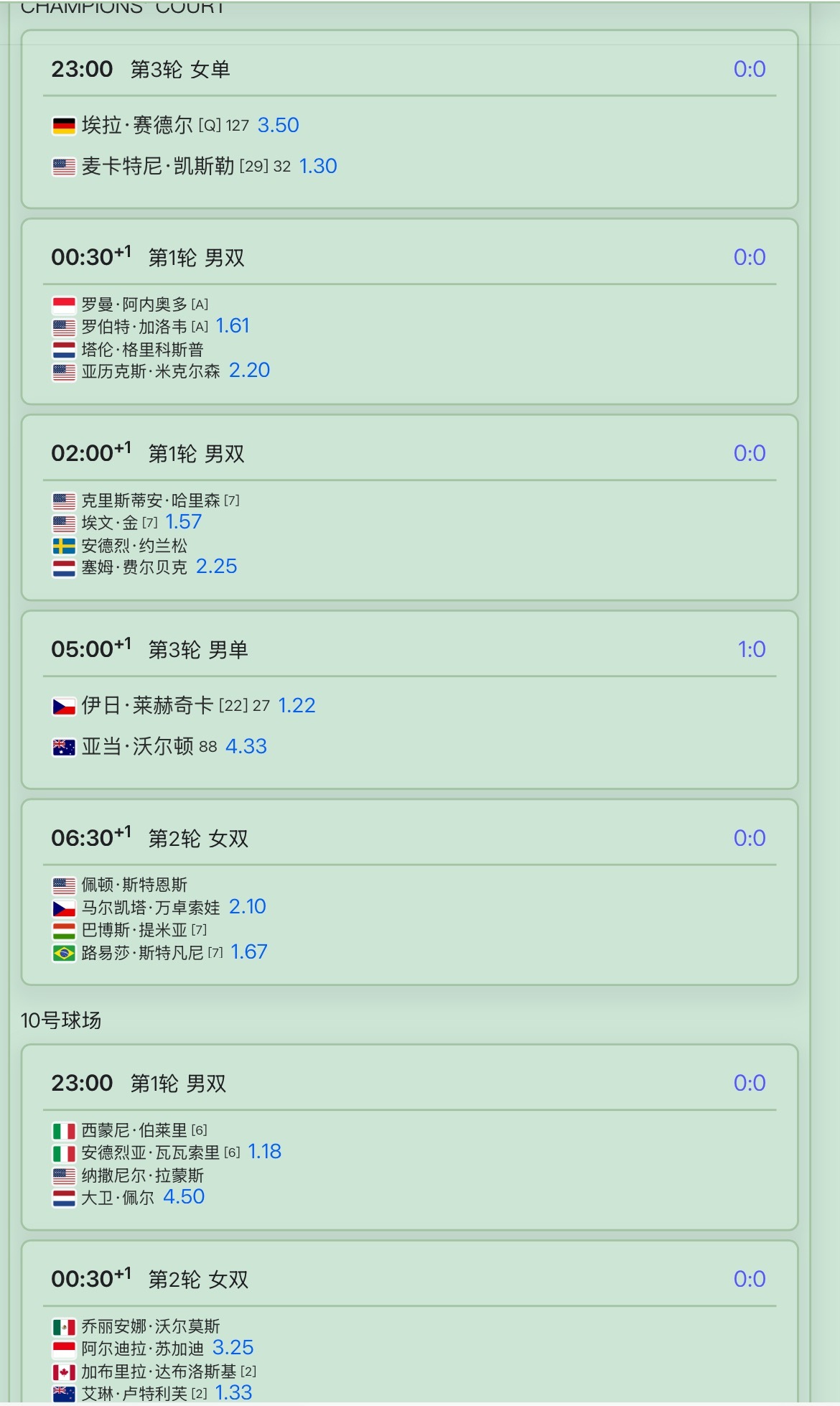
Task: Open the 06:30 第2轮 女双 match header
Action: [410, 837]
